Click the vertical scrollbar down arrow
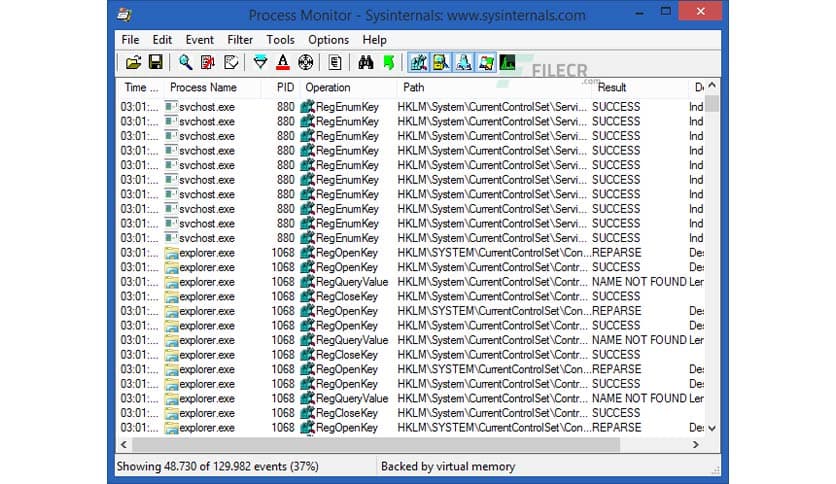 pos(712,428)
